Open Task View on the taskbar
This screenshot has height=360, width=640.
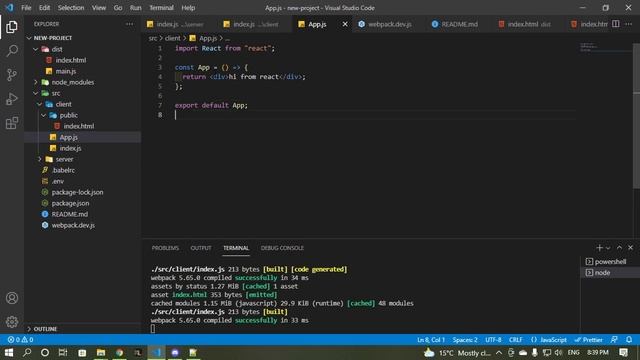click(x=63, y=352)
